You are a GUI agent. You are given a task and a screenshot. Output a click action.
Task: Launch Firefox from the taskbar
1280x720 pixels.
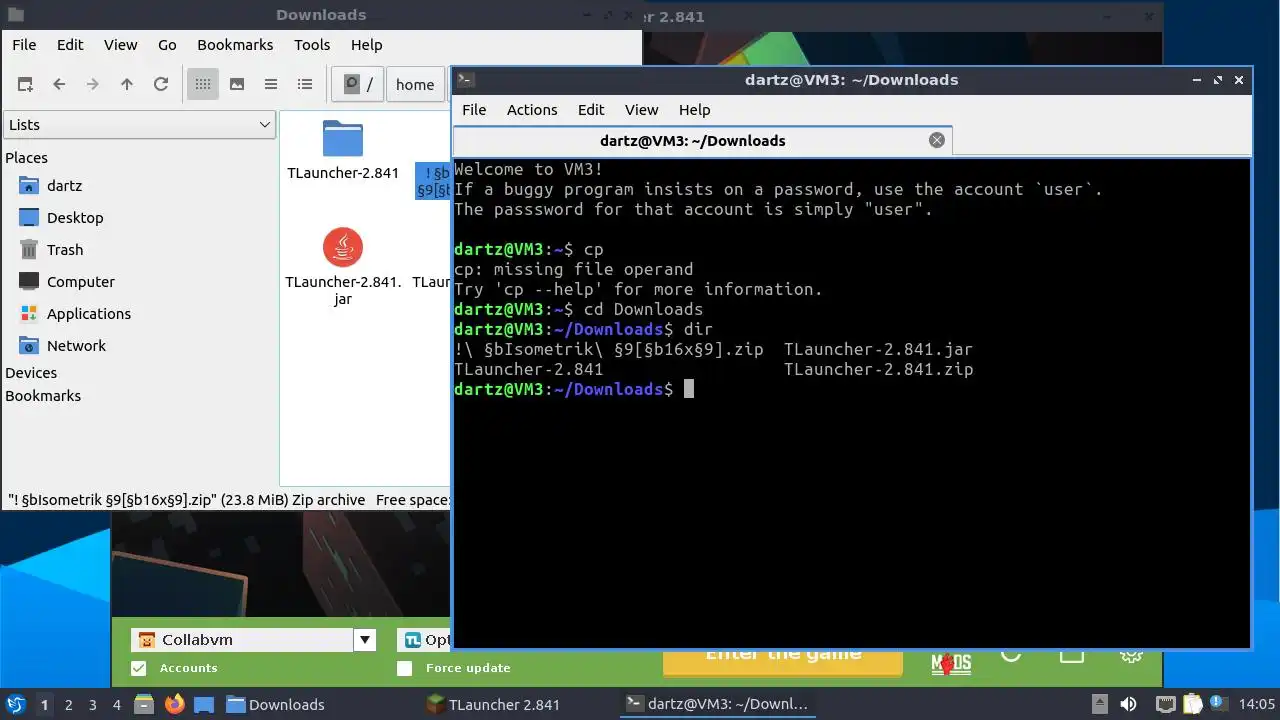[174, 704]
